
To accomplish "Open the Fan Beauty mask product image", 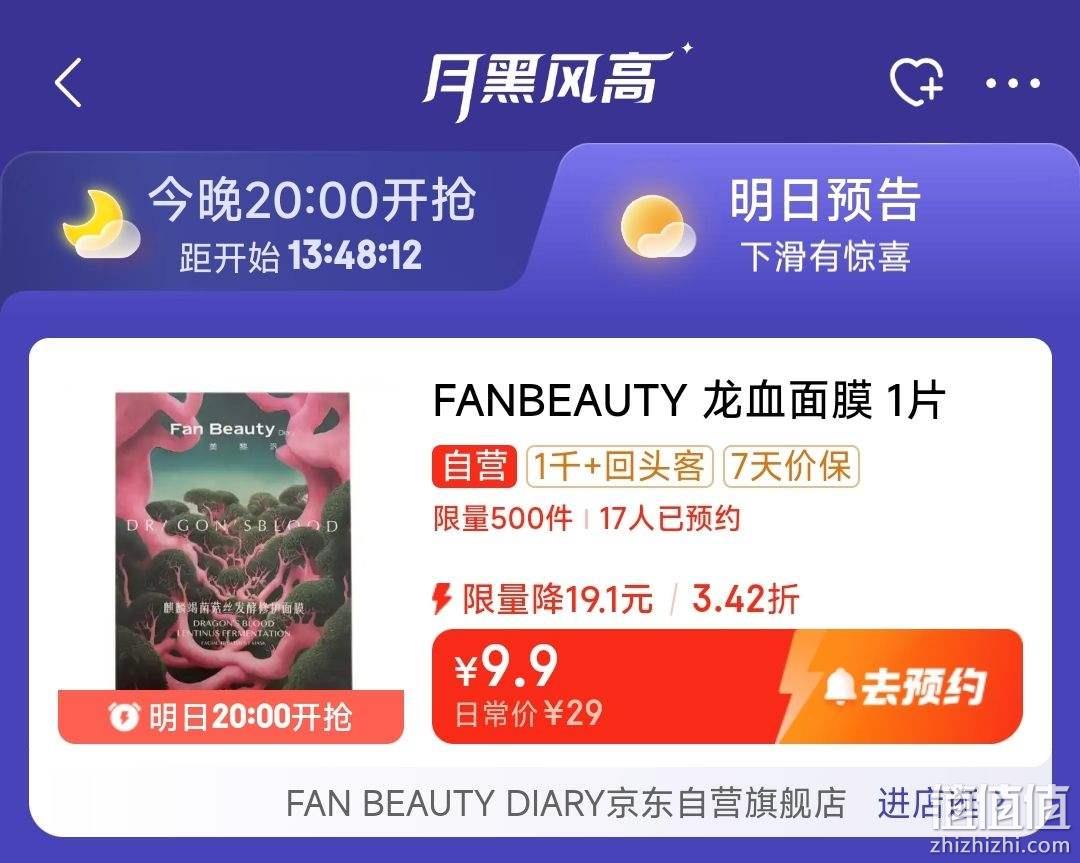I will click(x=233, y=541).
